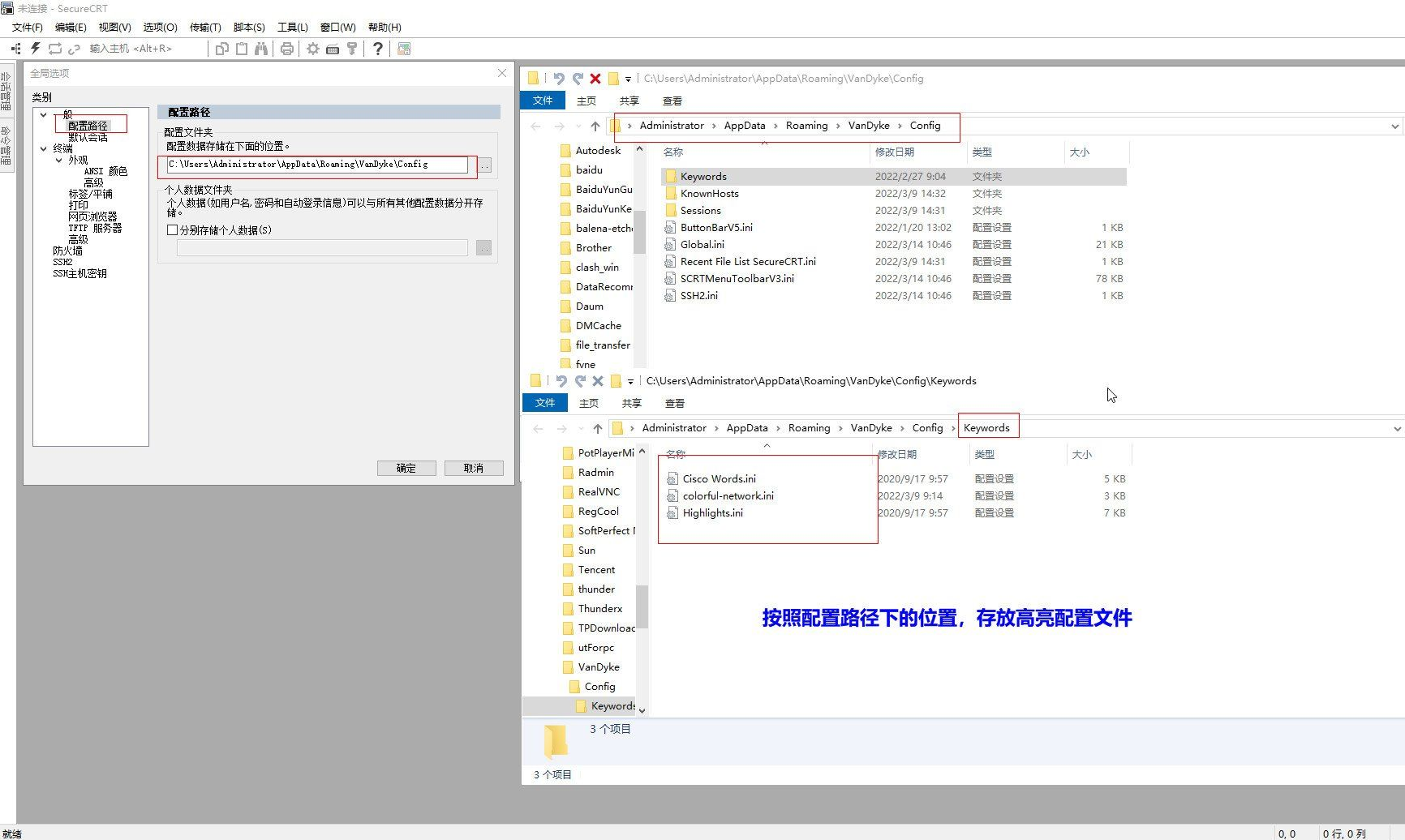This screenshot has height=840, width=1405.
Task: Click Undo icon in Config Explorer window
Action: [x=559, y=79]
